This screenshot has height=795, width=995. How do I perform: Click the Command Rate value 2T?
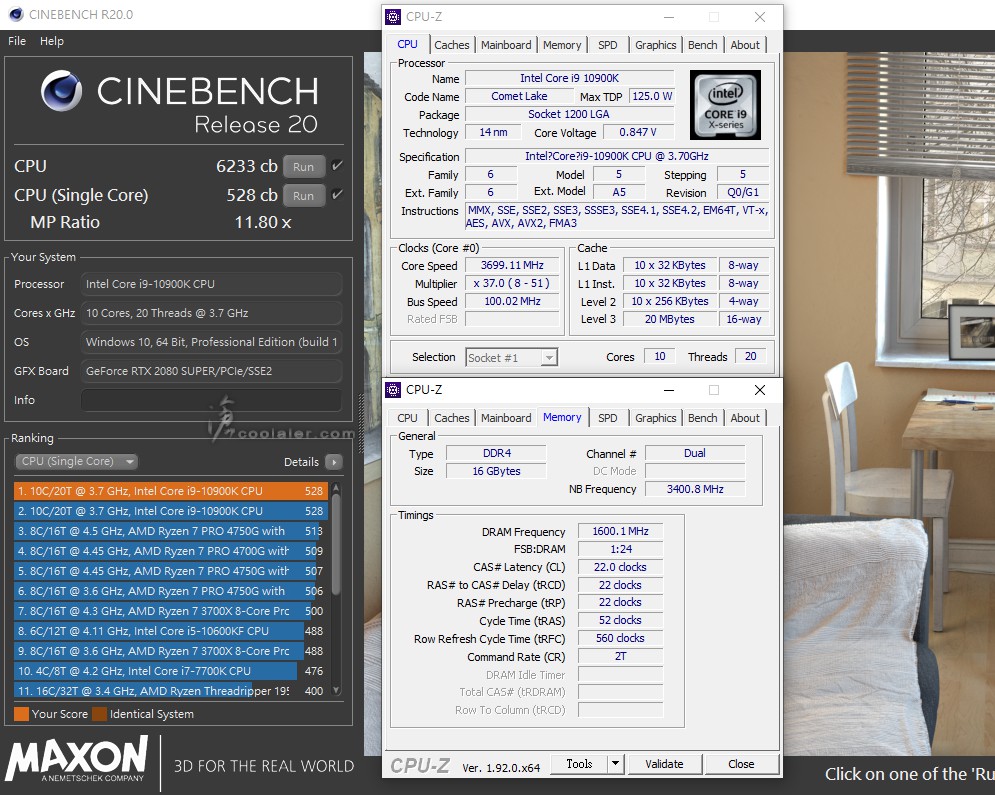click(620, 657)
